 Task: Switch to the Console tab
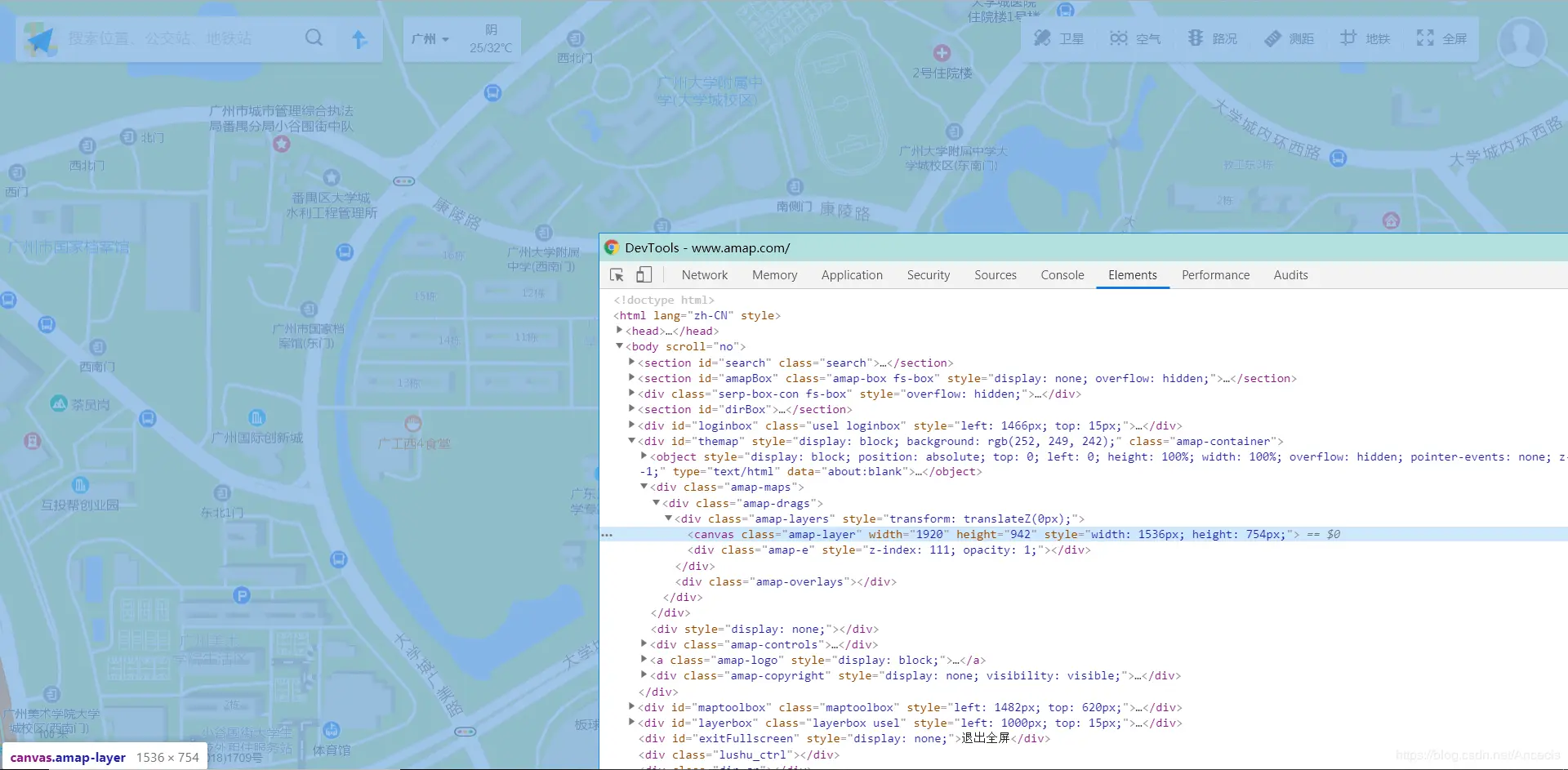1062,275
